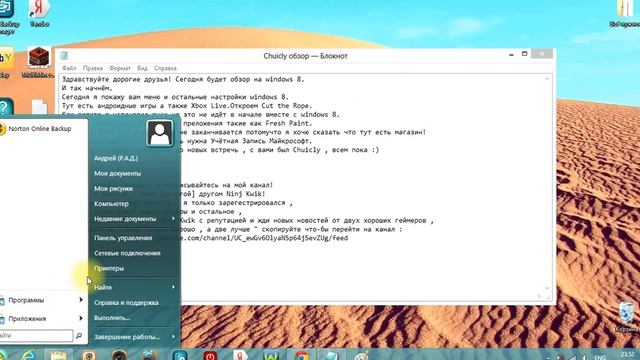Image resolution: width=640 pixels, height=360 pixels.
Task: Open the Завершение работы arrow options
Action: pyautogui.click(x=173, y=337)
